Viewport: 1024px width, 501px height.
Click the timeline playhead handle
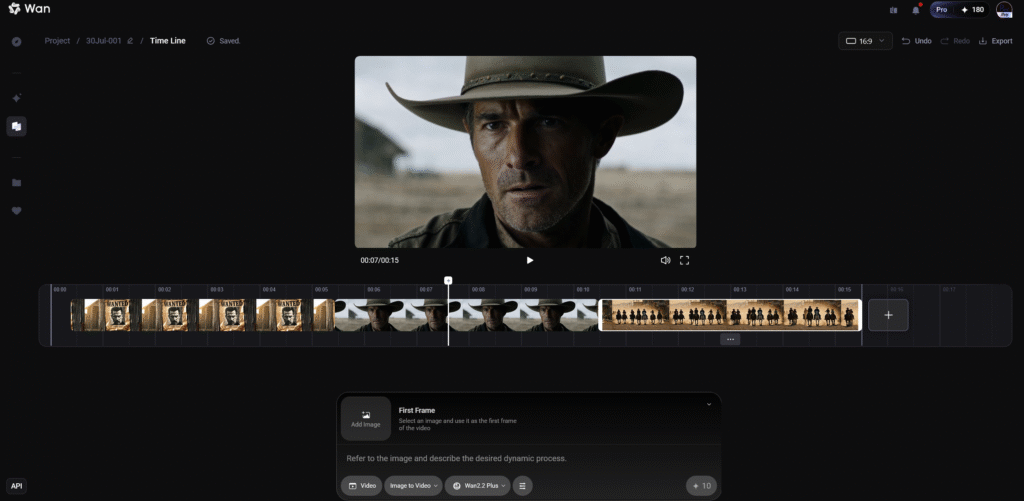click(448, 281)
